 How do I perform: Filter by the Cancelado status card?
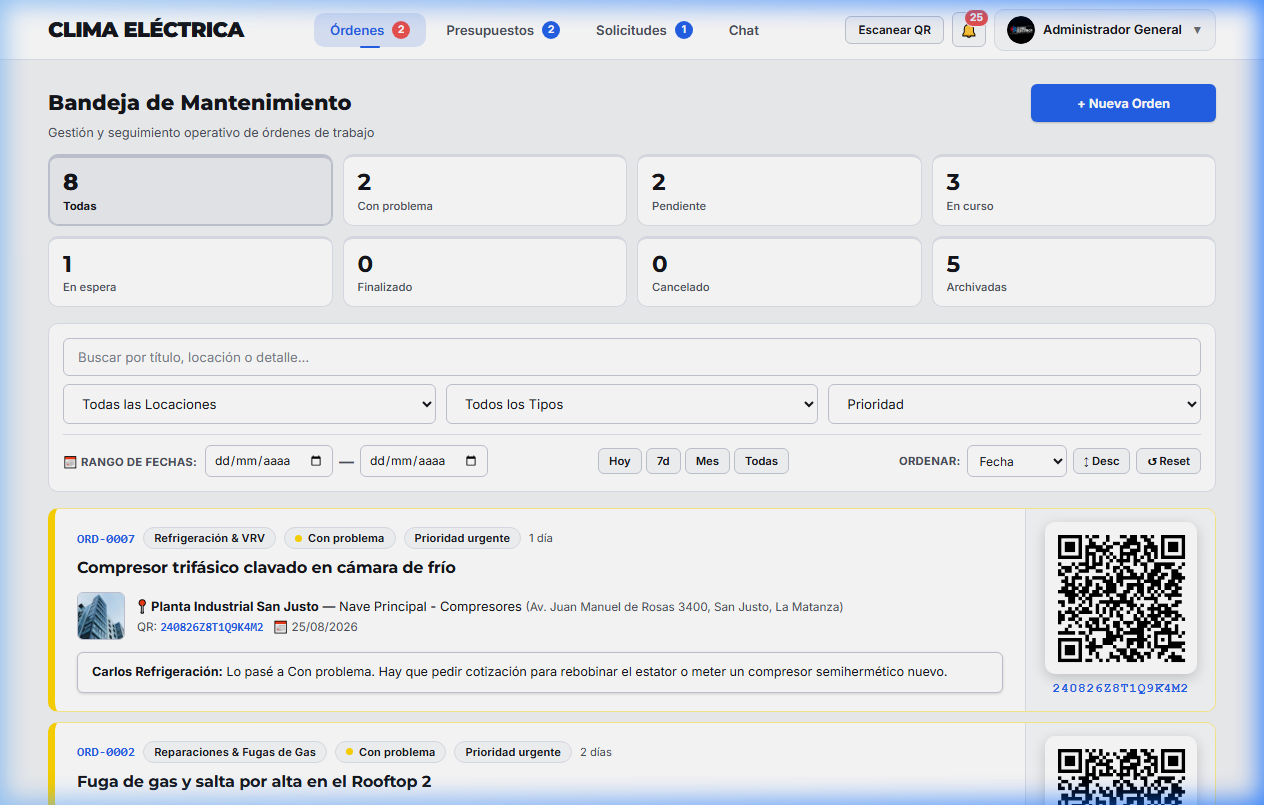(x=779, y=272)
